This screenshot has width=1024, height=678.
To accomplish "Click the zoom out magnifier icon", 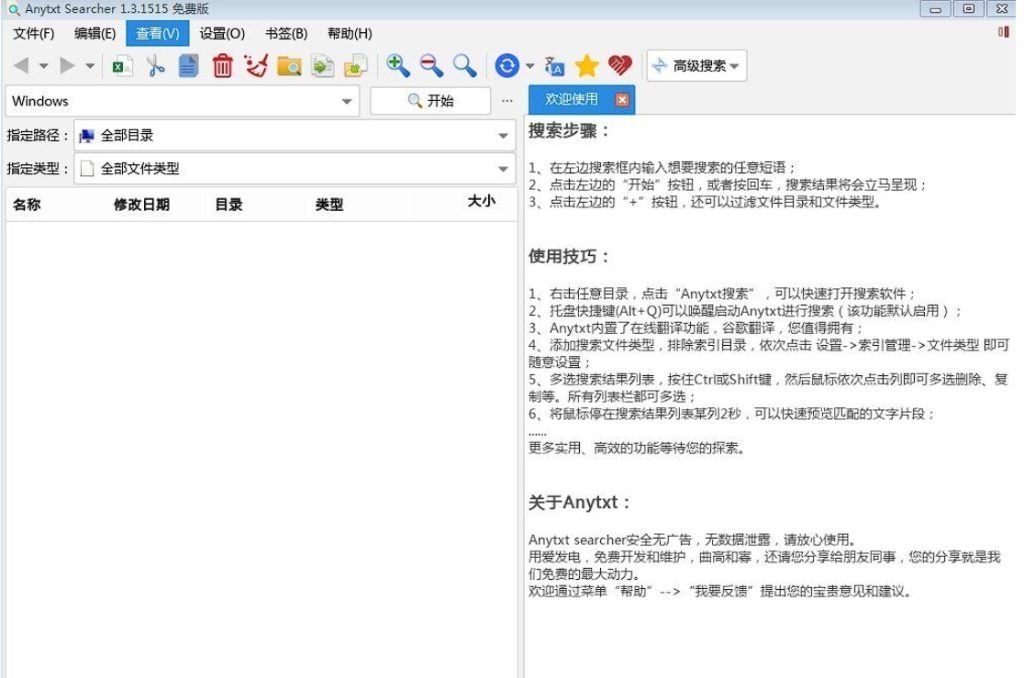I will pos(431,65).
